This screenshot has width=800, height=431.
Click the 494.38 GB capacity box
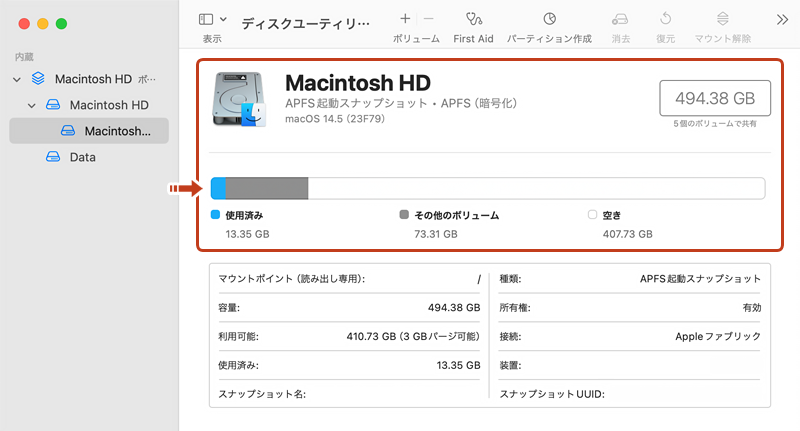tap(715, 98)
